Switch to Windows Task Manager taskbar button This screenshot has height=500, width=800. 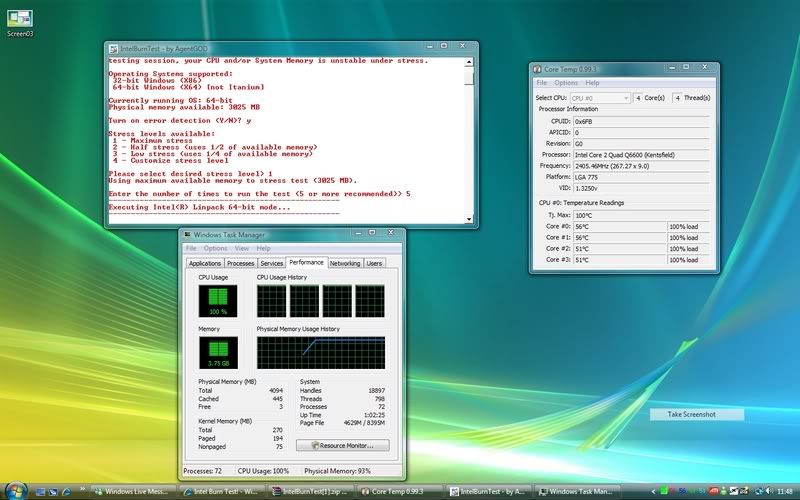click(579, 492)
